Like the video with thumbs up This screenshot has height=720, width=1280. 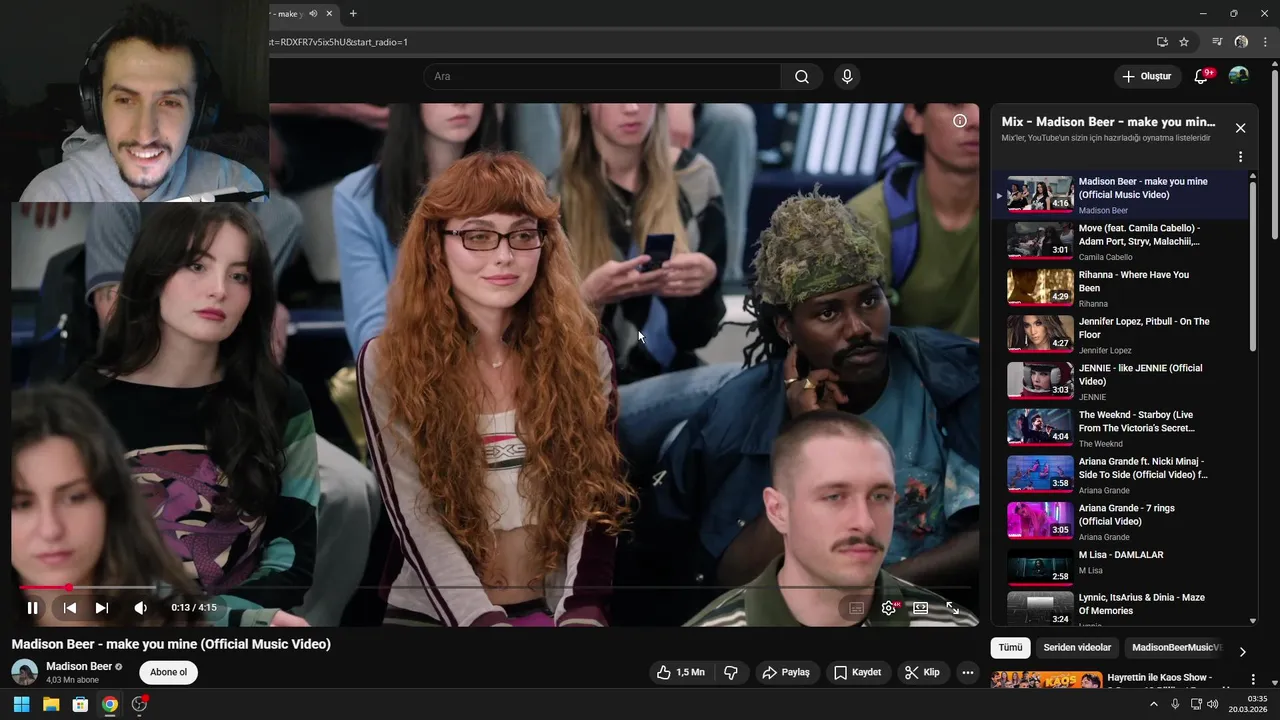[680, 673]
